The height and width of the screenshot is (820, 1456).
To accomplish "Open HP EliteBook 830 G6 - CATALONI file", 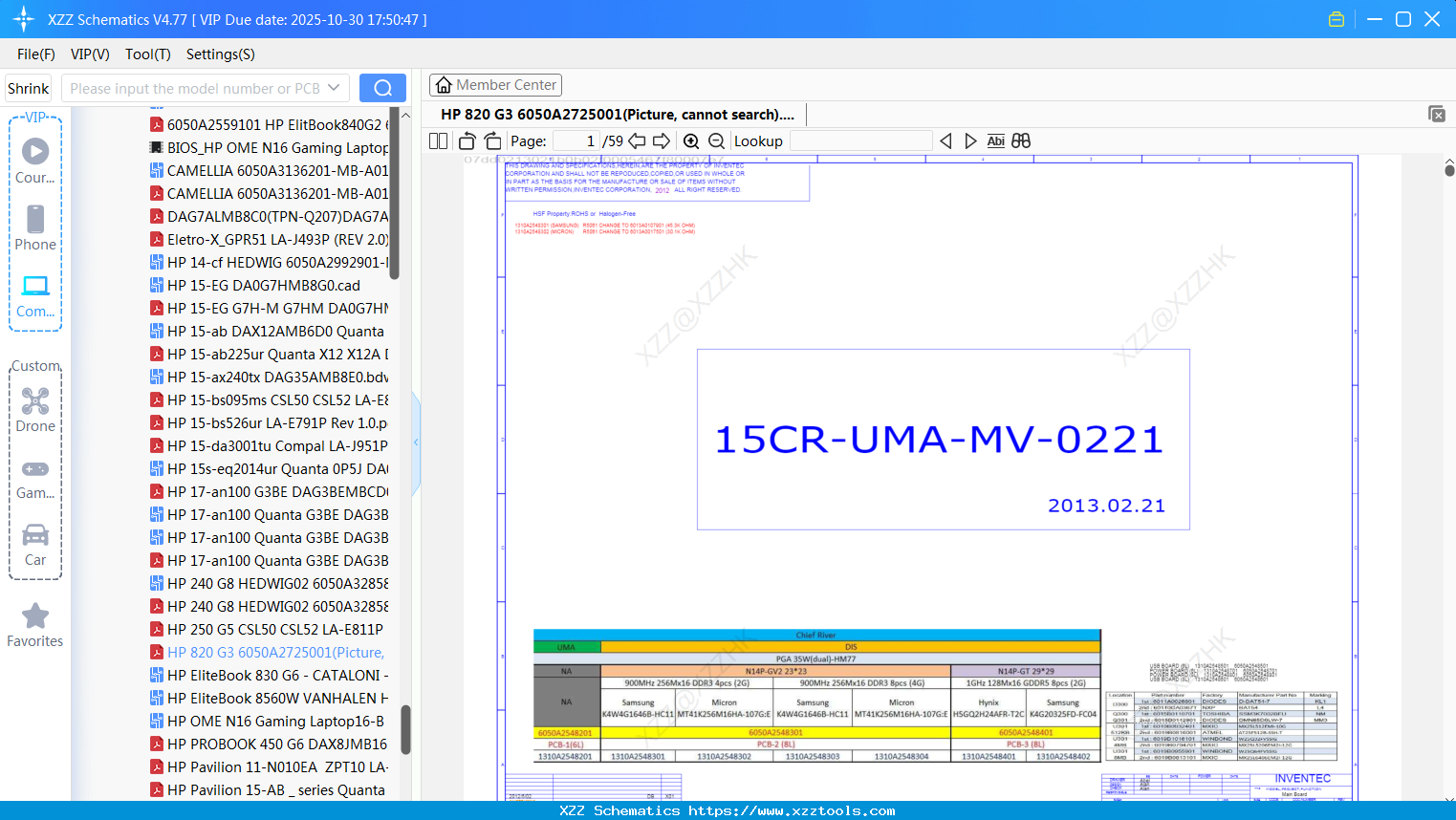I will pyautogui.click(x=270, y=675).
